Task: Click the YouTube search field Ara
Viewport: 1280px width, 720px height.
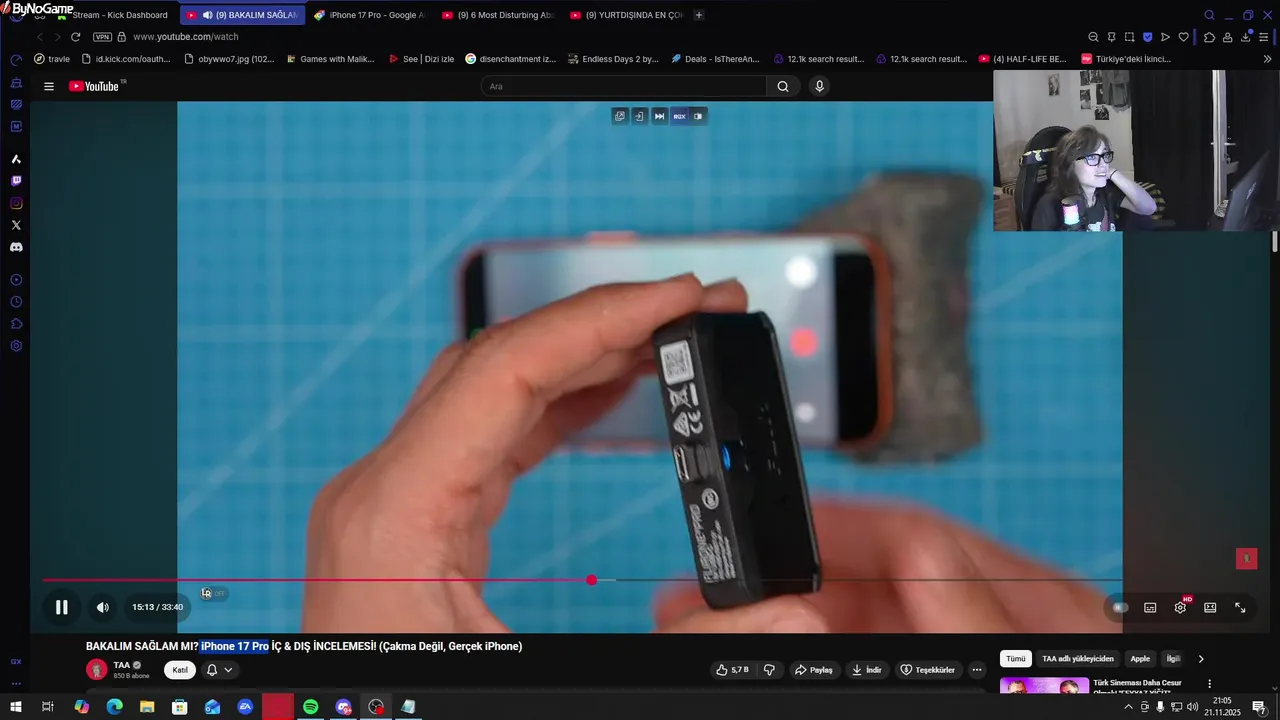Action: click(x=623, y=86)
